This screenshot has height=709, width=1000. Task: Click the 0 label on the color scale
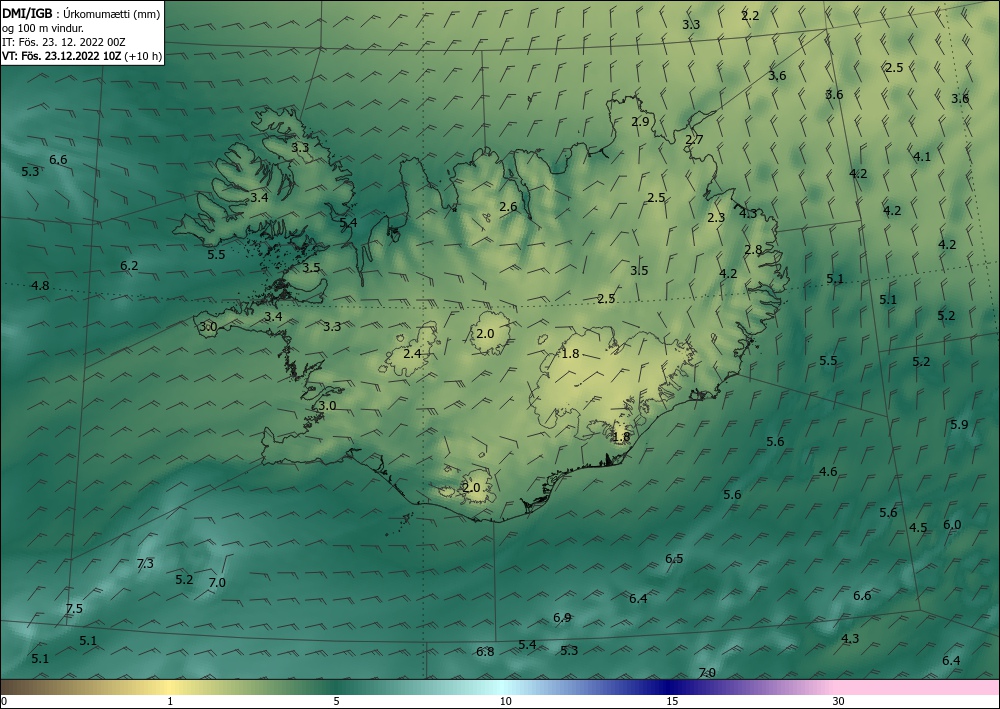coord(4,702)
